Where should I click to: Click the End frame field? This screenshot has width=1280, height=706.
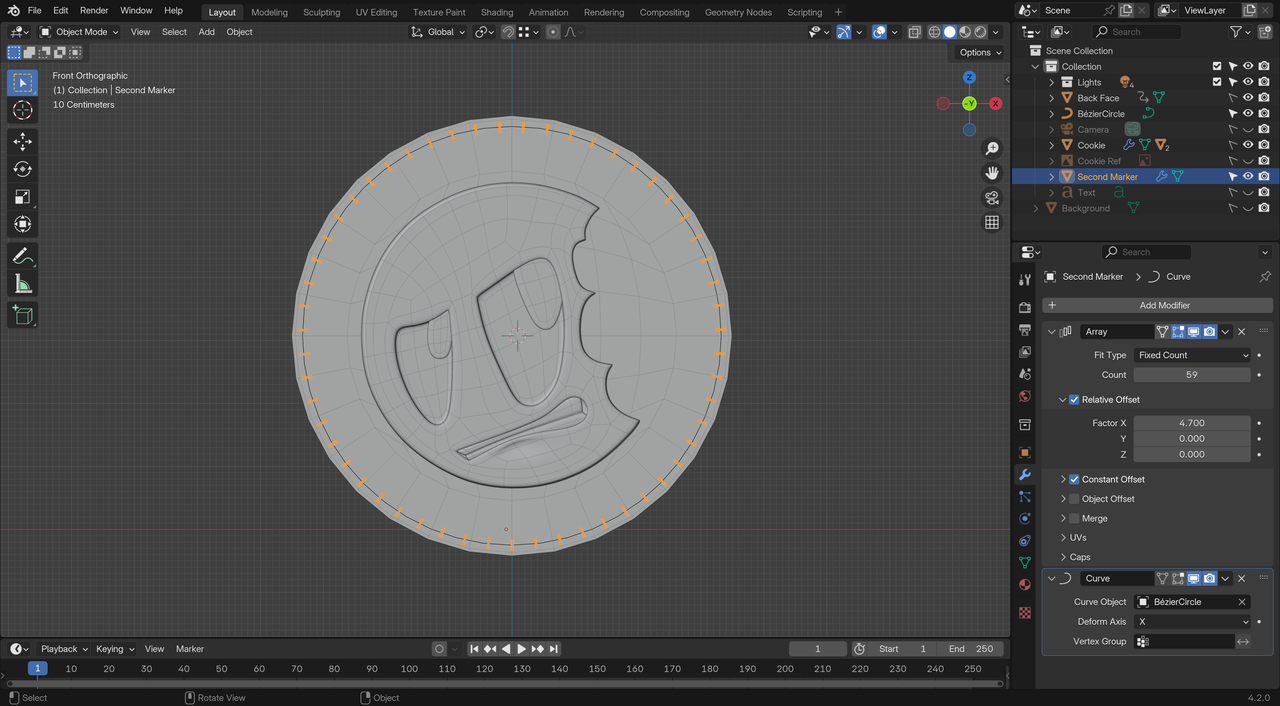coord(972,649)
